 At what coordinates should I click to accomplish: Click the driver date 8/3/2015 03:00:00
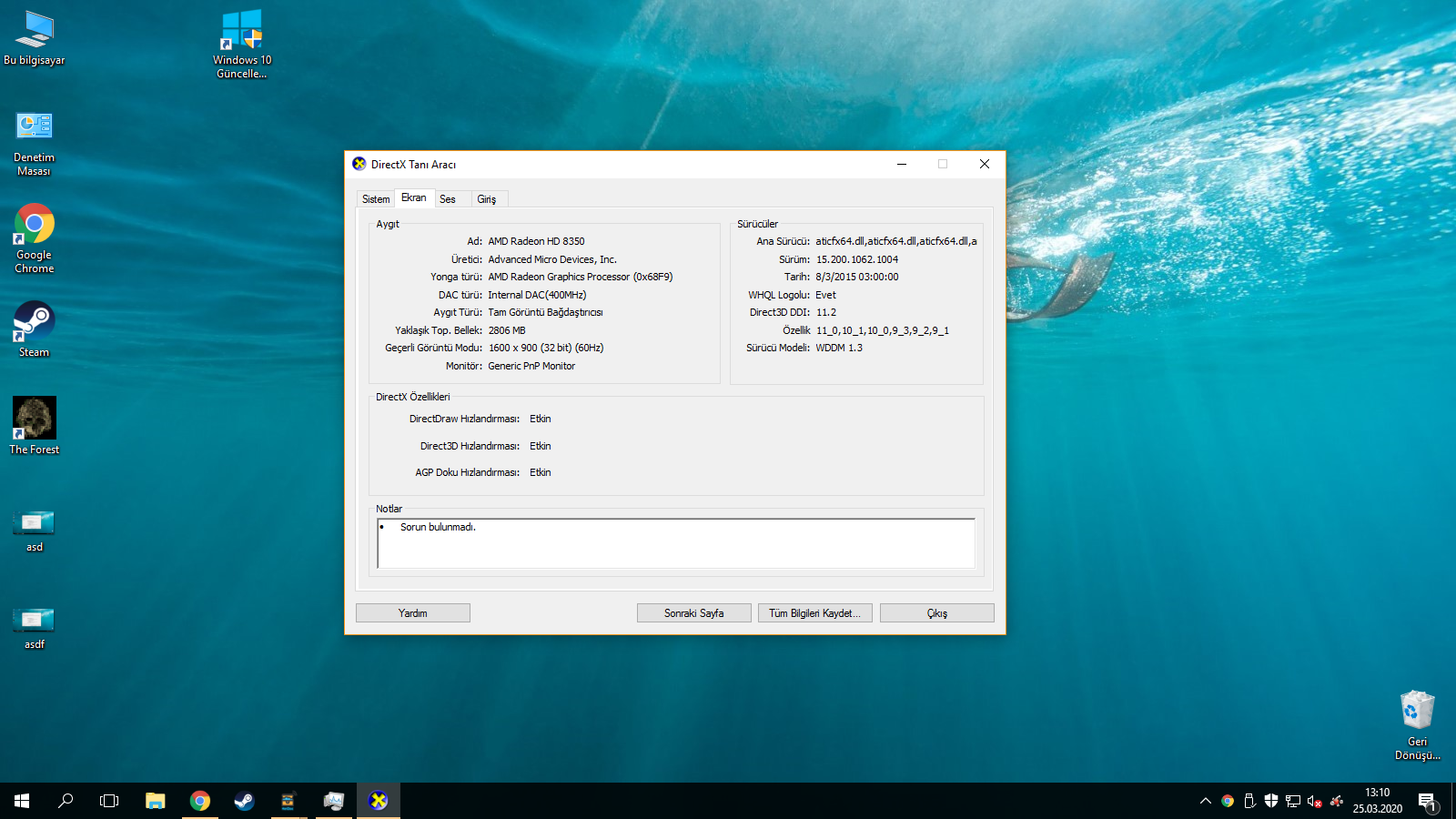coord(857,277)
